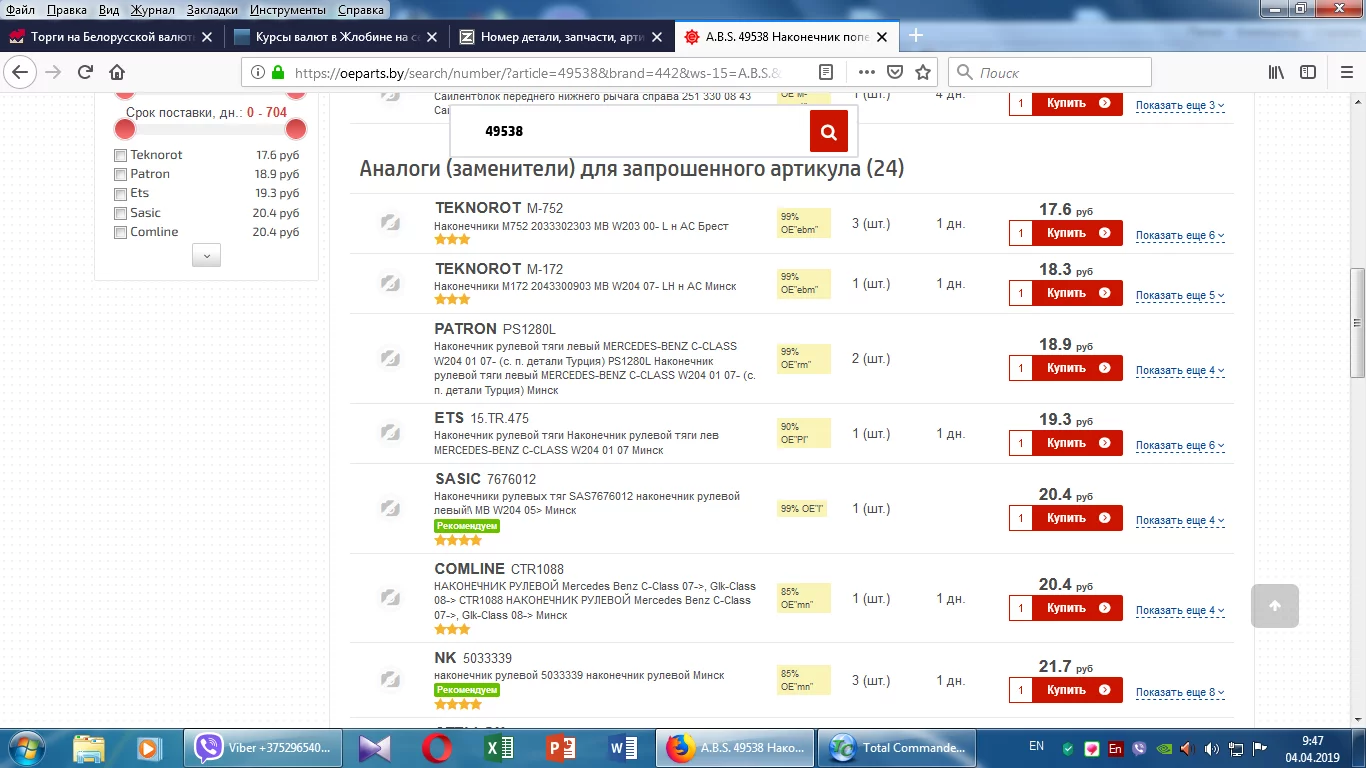This screenshot has height=768, width=1366.
Task: Toggle reader view in address bar
Action: [x=826, y=72]
